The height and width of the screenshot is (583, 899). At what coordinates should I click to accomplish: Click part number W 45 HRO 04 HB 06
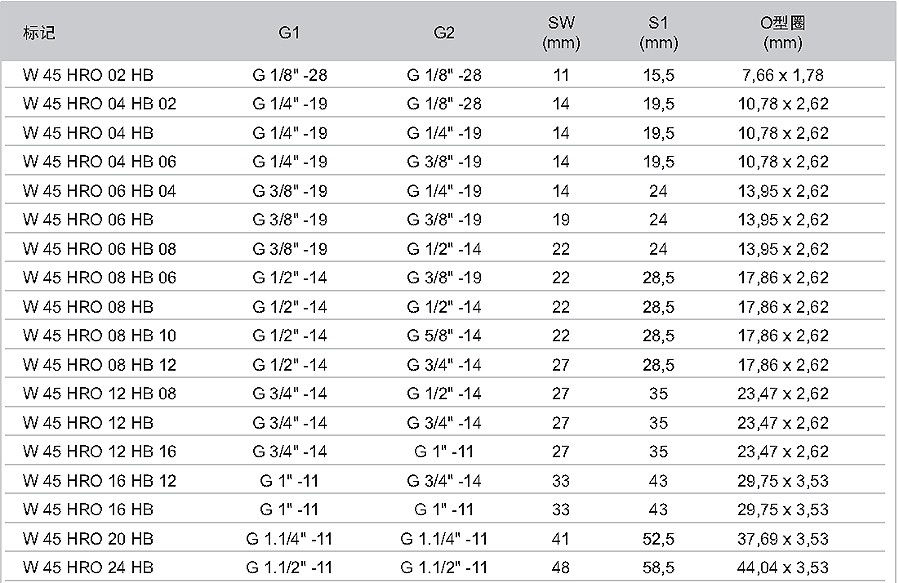coord(99,162)
